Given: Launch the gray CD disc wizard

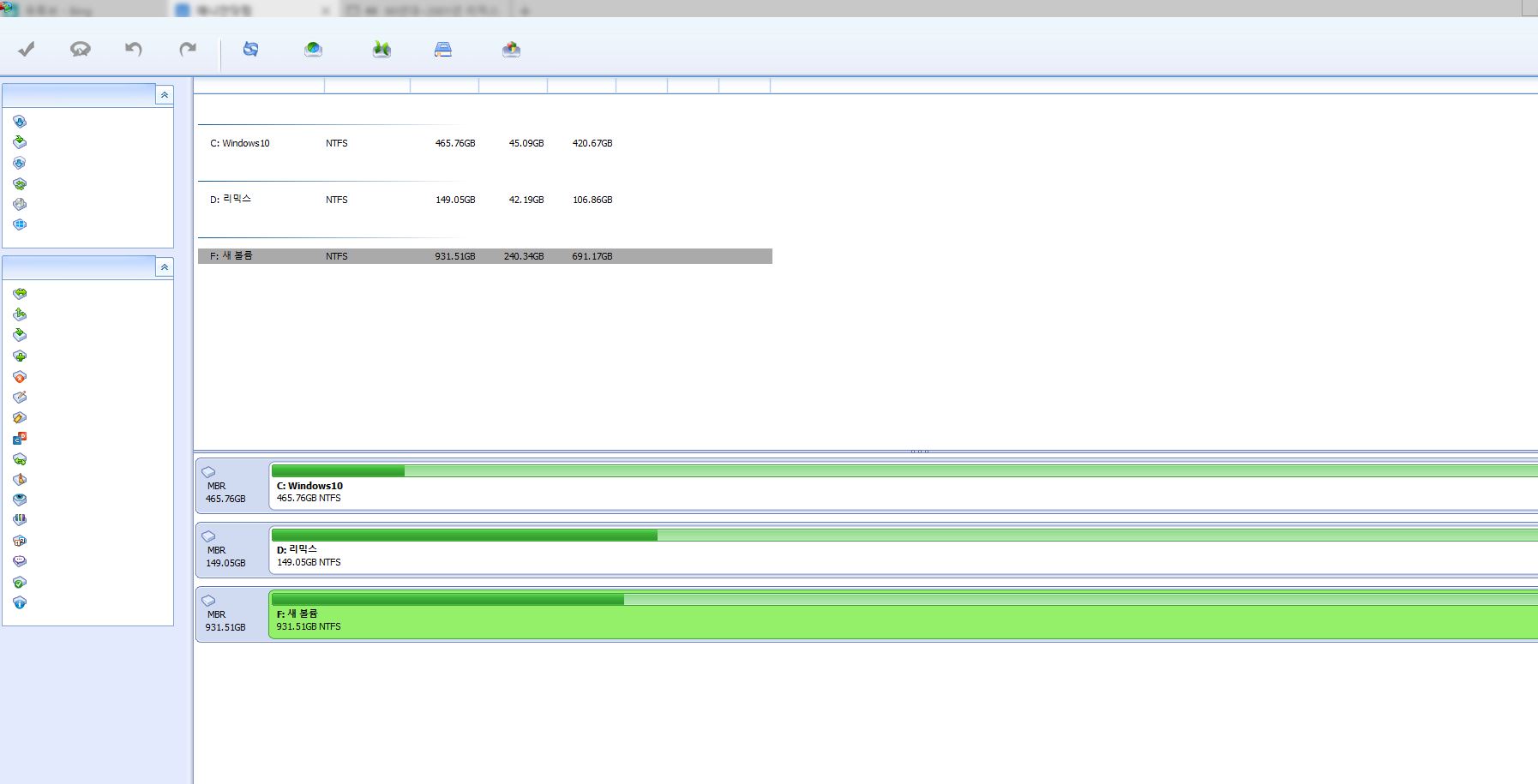Looking at the screenshot, I should pyautogui.click(x=20, y=204).
